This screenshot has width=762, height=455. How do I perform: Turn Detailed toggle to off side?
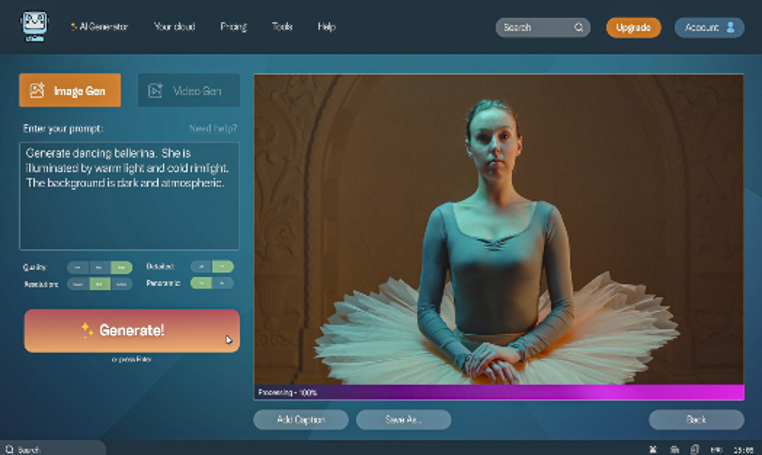(x=201, y=266)
